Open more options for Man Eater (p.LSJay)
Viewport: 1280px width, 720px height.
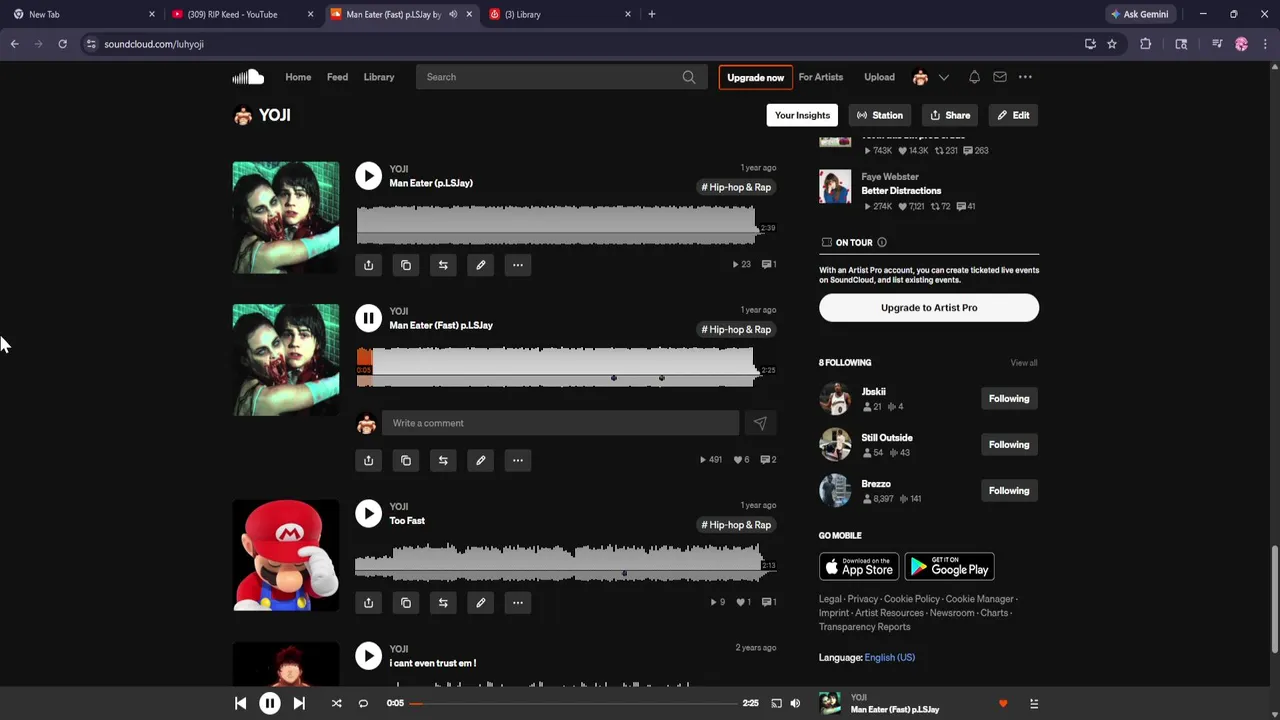tap(518, 265)
